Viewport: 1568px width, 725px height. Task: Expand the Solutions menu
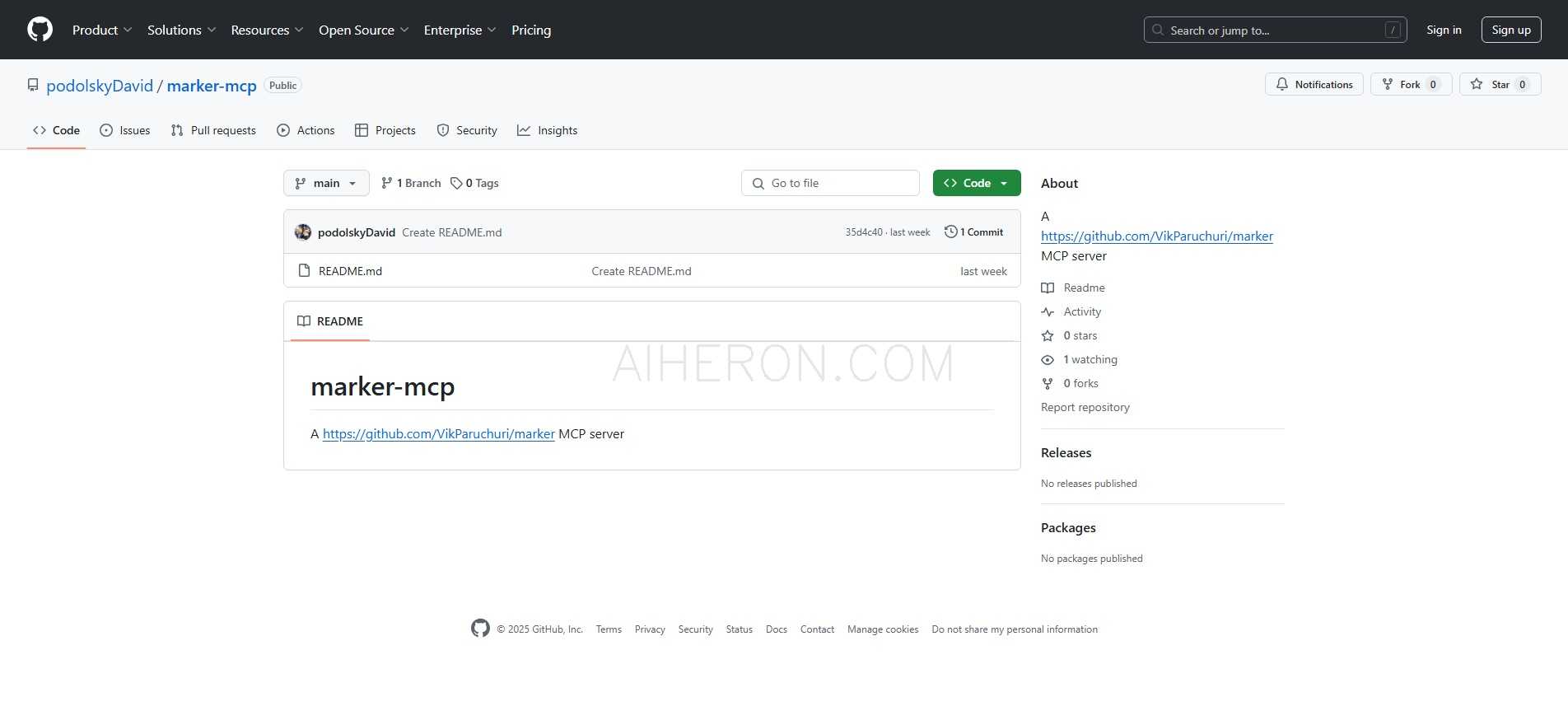181,30
